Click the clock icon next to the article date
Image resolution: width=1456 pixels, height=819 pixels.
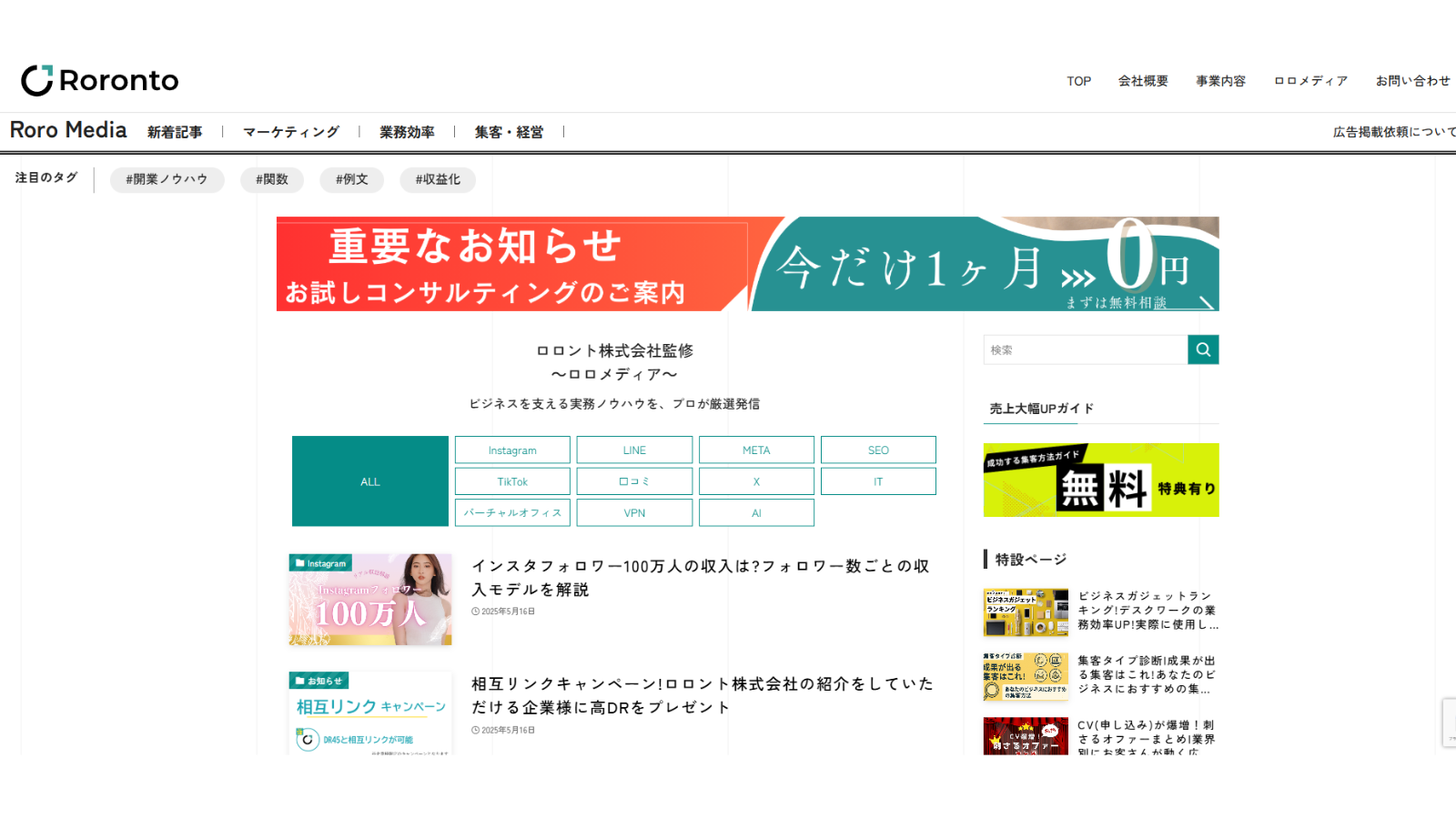point(476,611)
